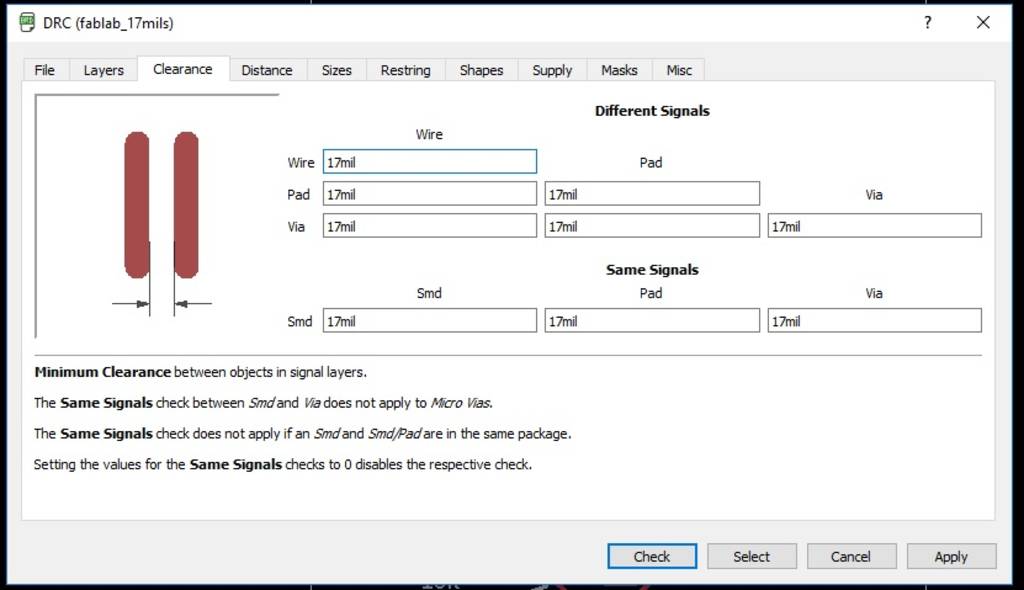
Task: Open the Supply tab
Action: point(552,70)
